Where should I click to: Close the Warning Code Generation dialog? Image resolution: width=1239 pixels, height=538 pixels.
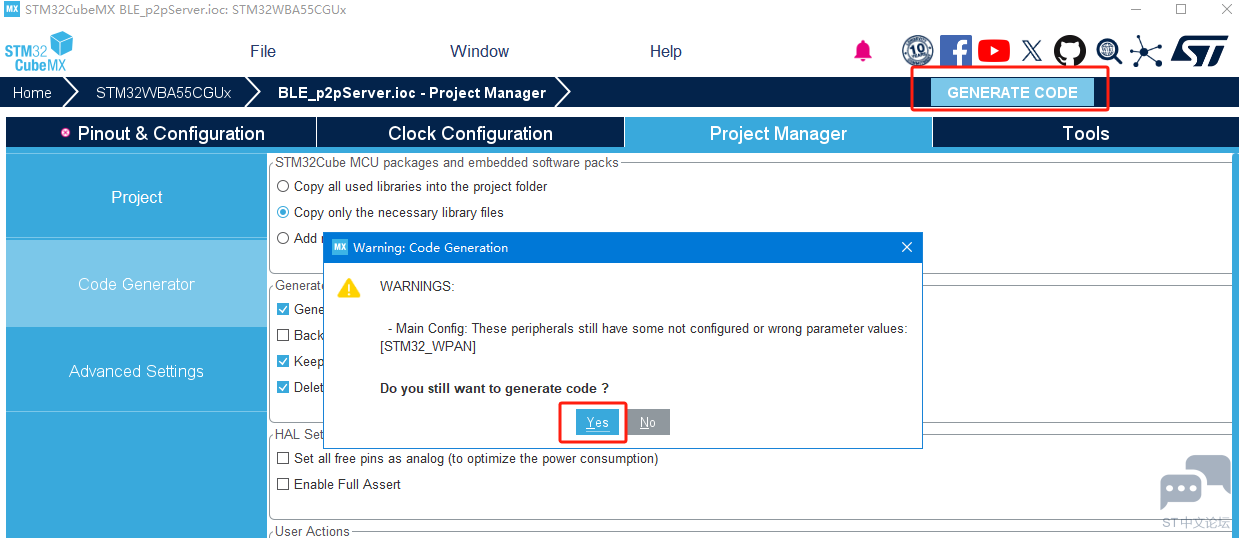coord(907,247)
